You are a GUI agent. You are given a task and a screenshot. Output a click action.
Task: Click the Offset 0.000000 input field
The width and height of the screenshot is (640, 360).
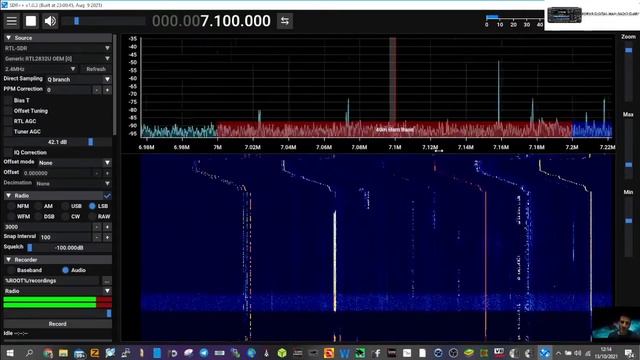pos(56,173)
